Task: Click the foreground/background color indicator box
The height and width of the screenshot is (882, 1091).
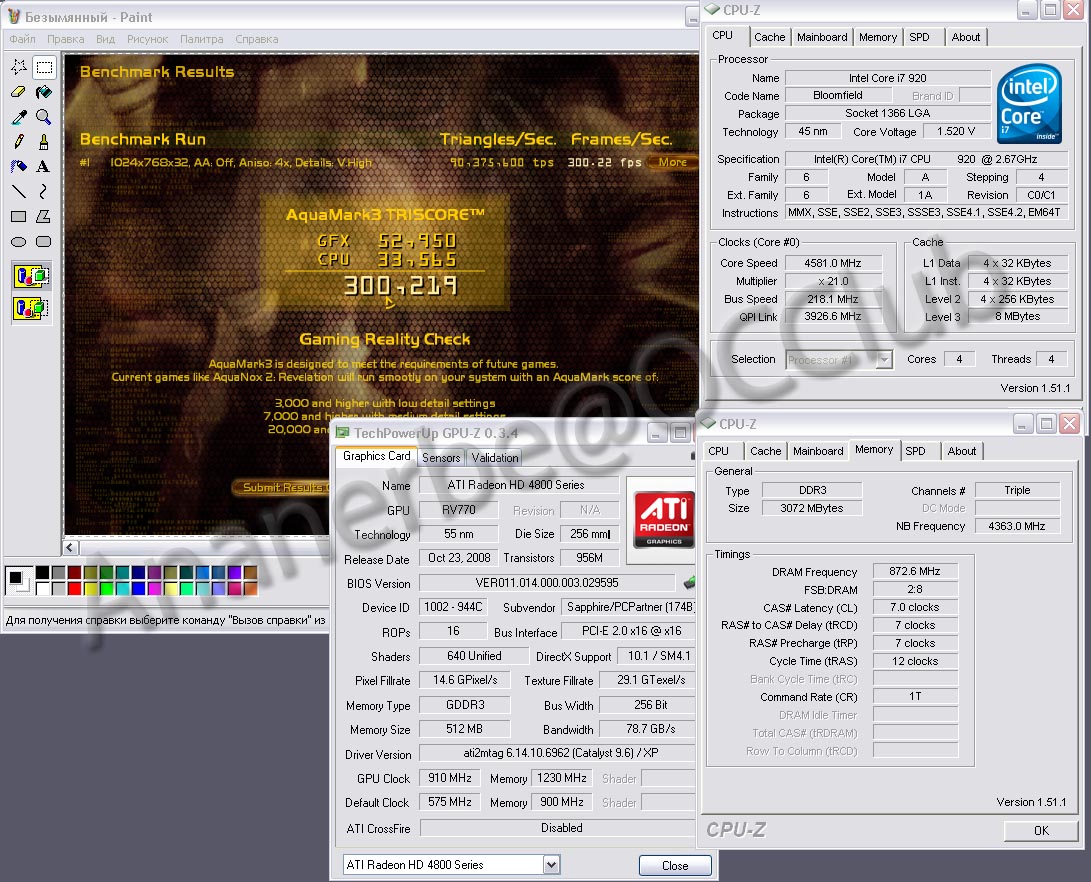Action: pyautogui.click(x=17, y=579)
